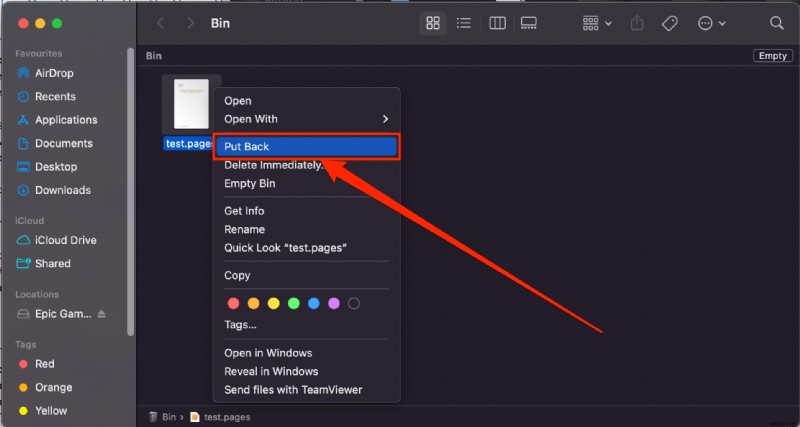This screenshot has height=427, width=800.
Task: Choose Quick Look "test.pages"
Action: (307, 248)
